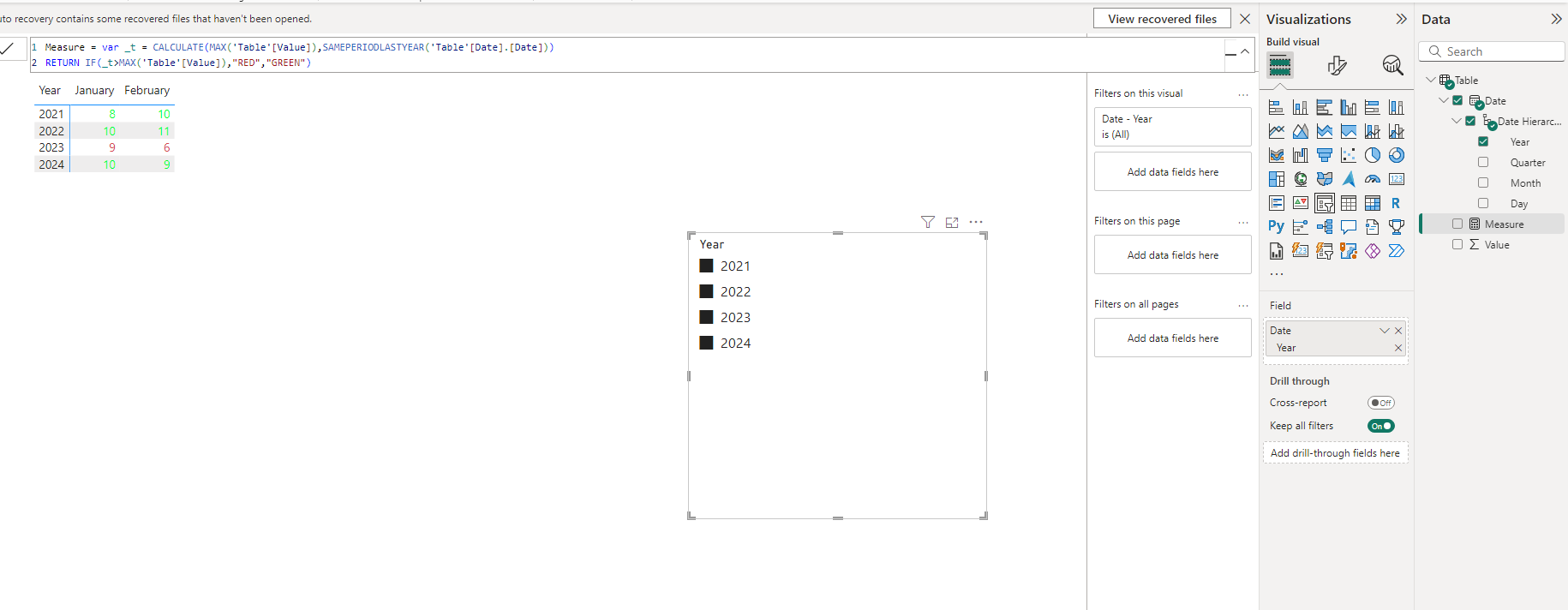This screenshot has width=1568, height=610.
Task: Switch to the Analytics tab
Action: [1392, 65]
